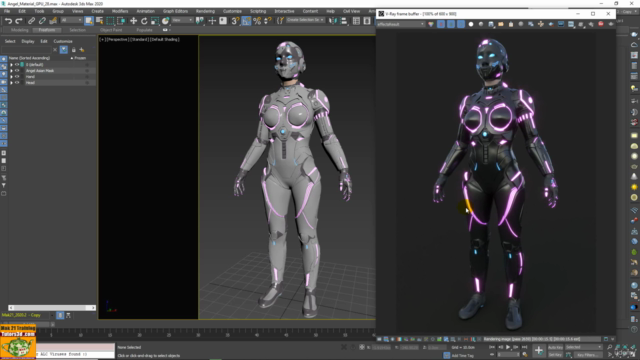Click the Mirror tool icon
The image size is (640, 360).
coord(333,21)
